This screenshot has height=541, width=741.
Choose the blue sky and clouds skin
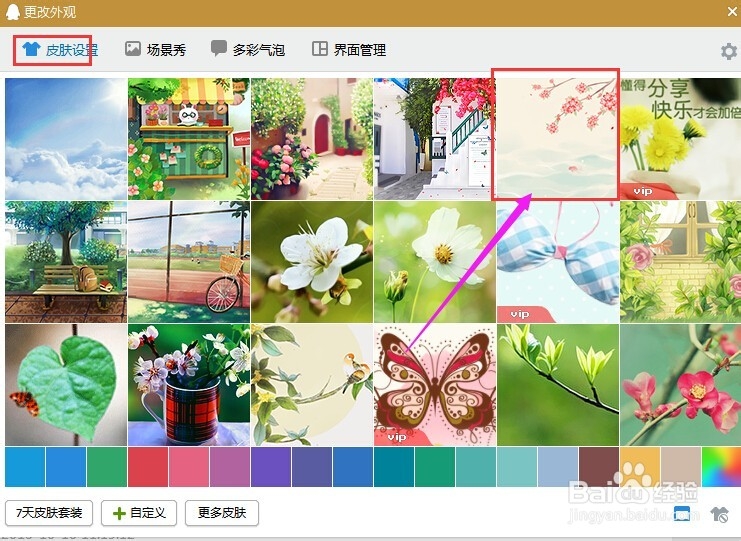(x=66, y=139)
